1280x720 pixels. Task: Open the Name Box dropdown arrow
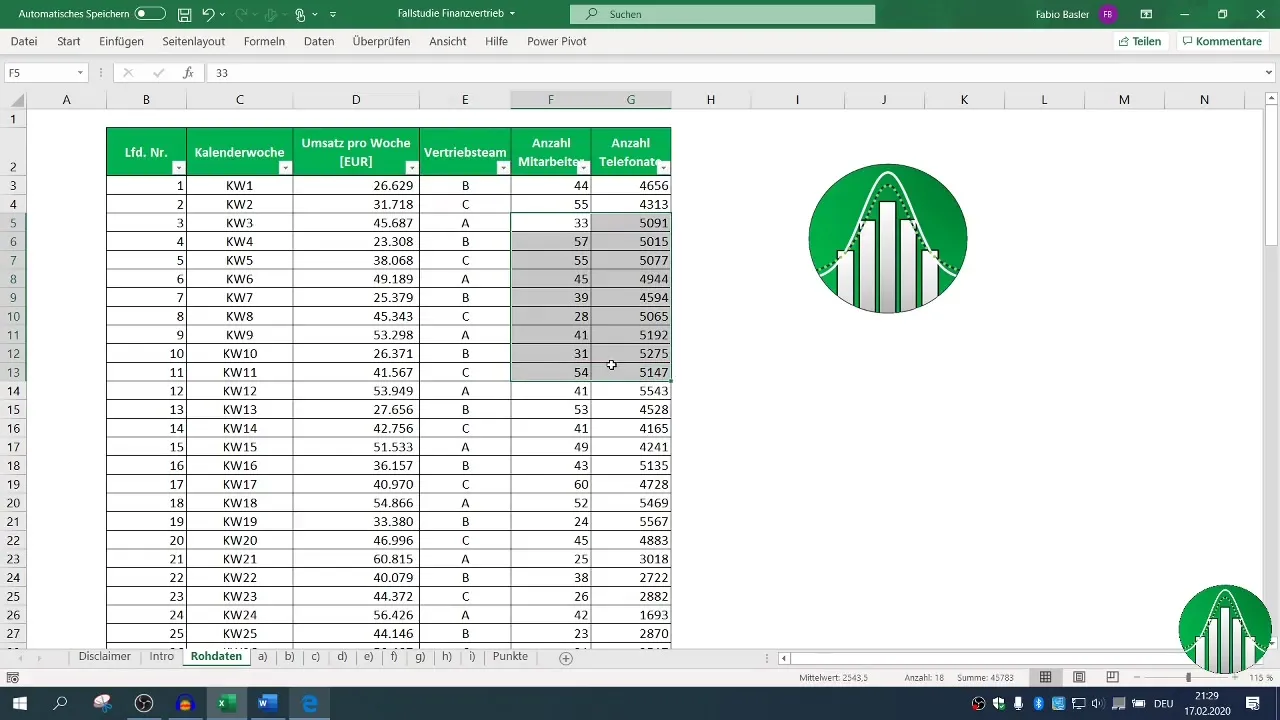point(80,73)
